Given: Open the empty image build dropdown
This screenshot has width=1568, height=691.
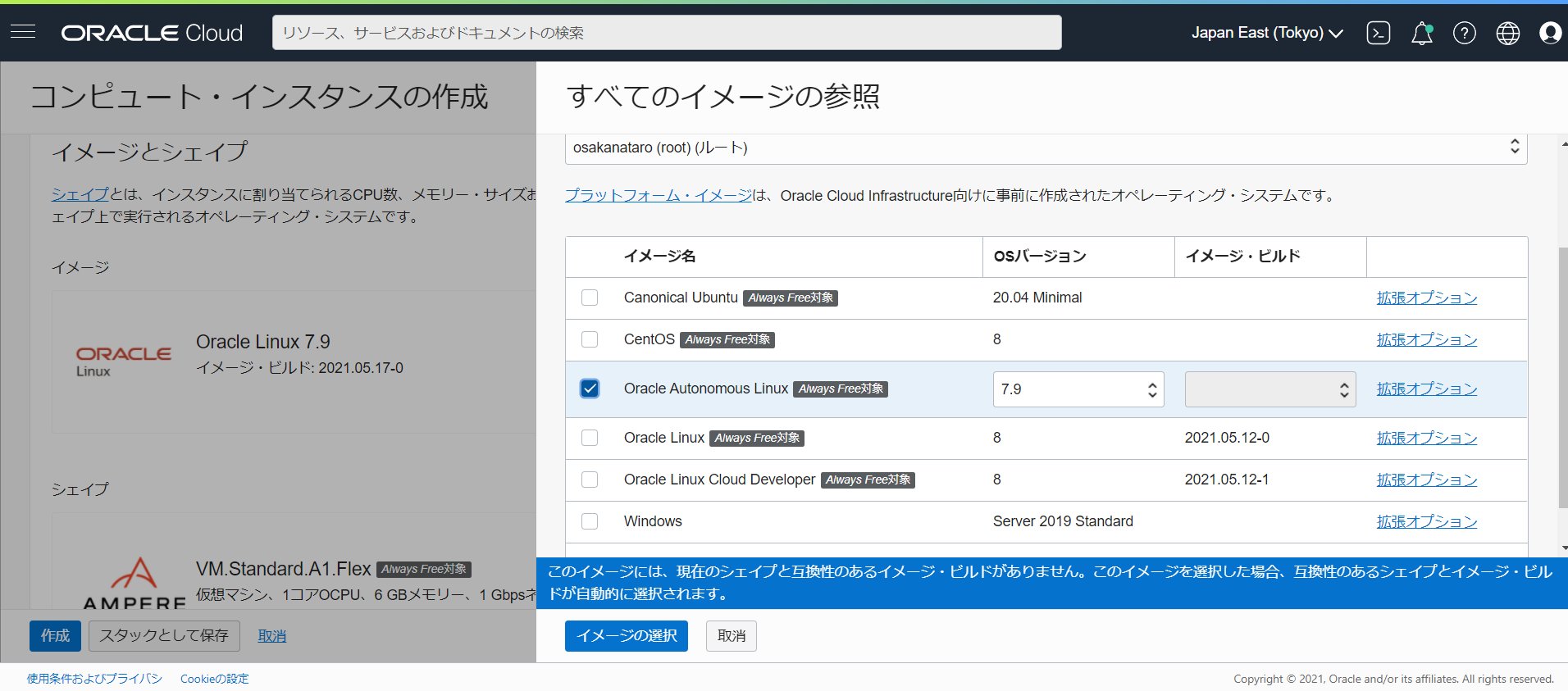Looking at the screenshot, I should [1270, 389].
